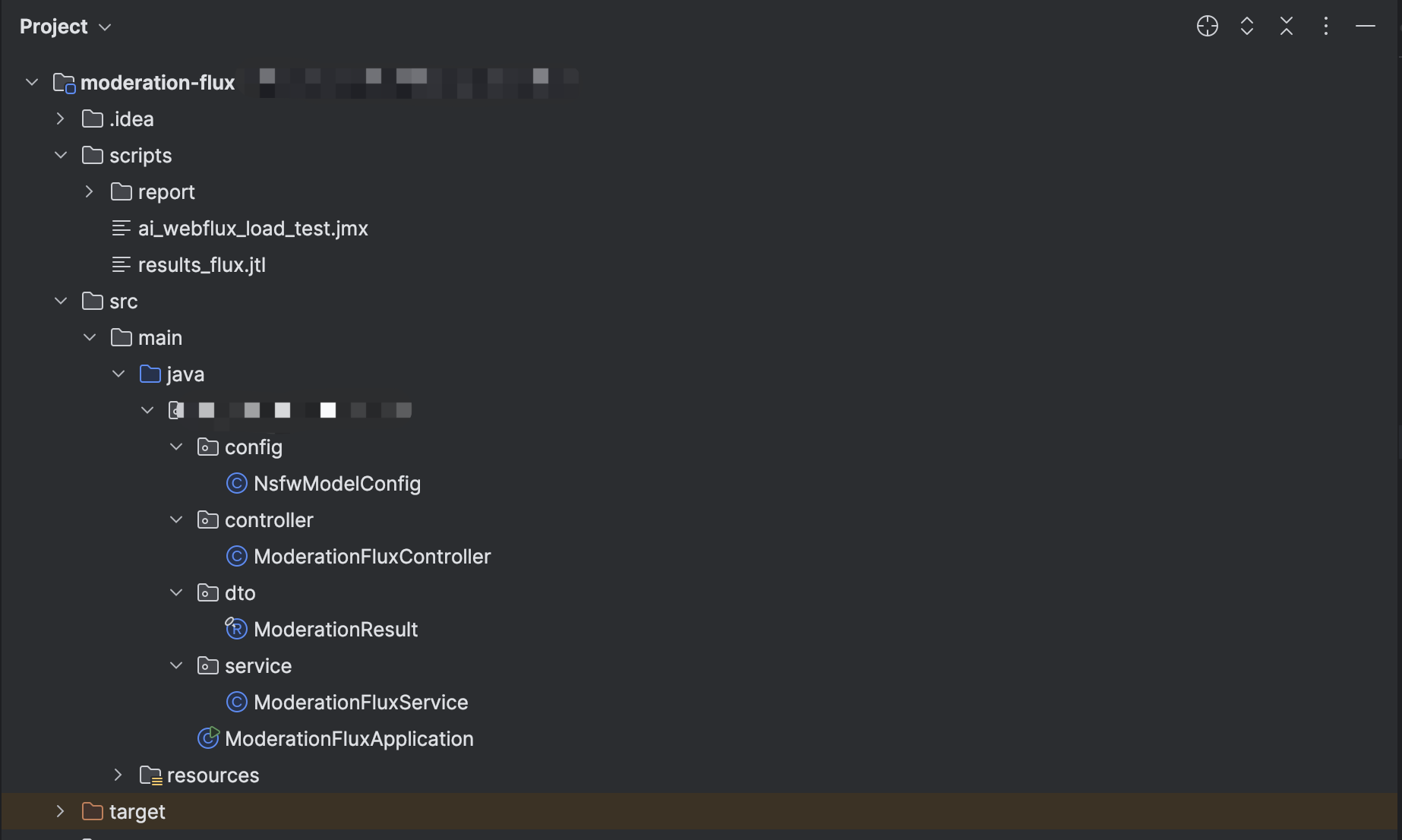Click the class icon beside NsfwModelConfig
1402x840 pixels.
coord(236,483)
